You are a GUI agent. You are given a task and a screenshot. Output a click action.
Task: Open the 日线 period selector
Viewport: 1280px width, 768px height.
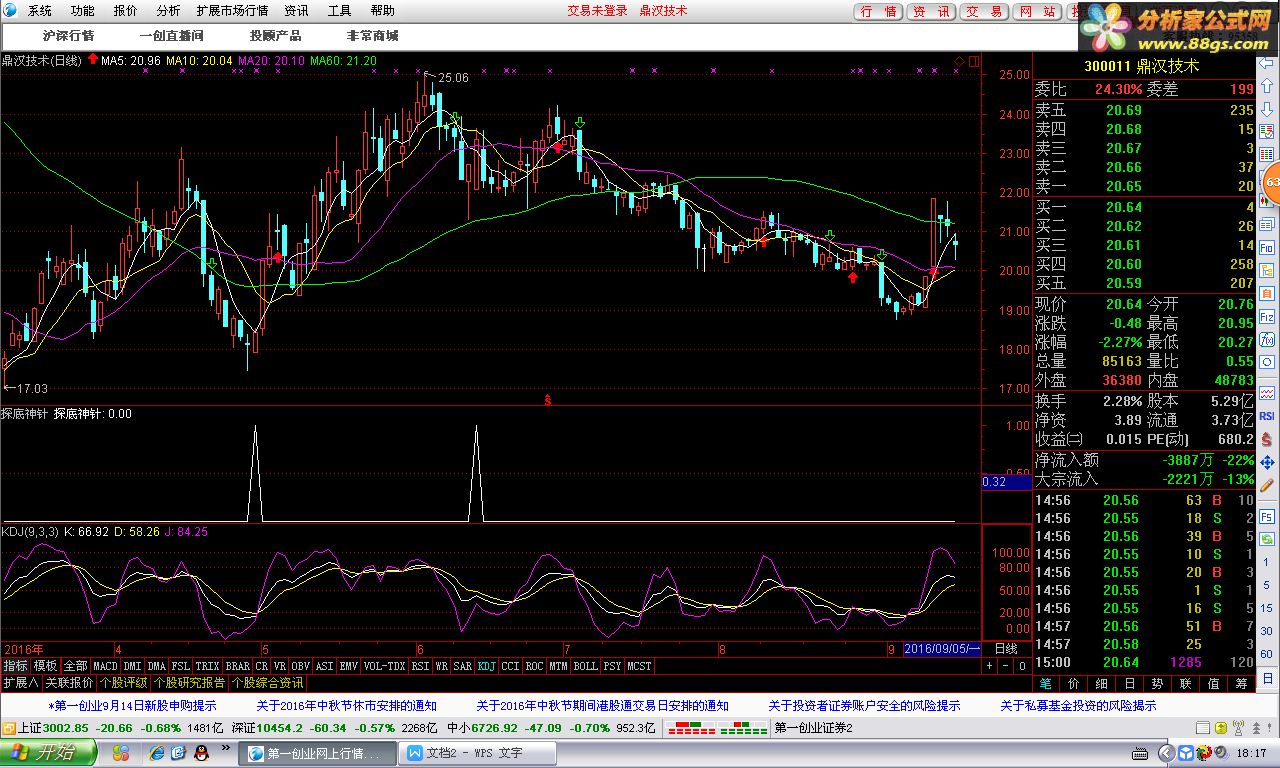pyautogui.click(x=1006, y=650)
